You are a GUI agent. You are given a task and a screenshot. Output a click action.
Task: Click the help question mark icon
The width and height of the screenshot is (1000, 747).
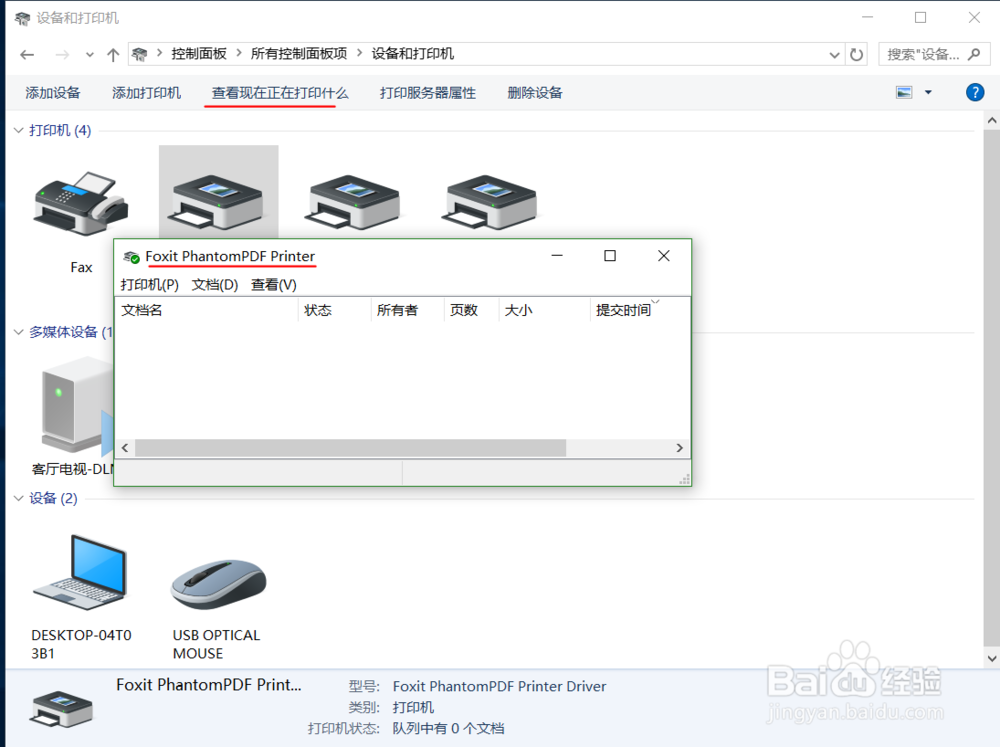(x=974, y=92)
